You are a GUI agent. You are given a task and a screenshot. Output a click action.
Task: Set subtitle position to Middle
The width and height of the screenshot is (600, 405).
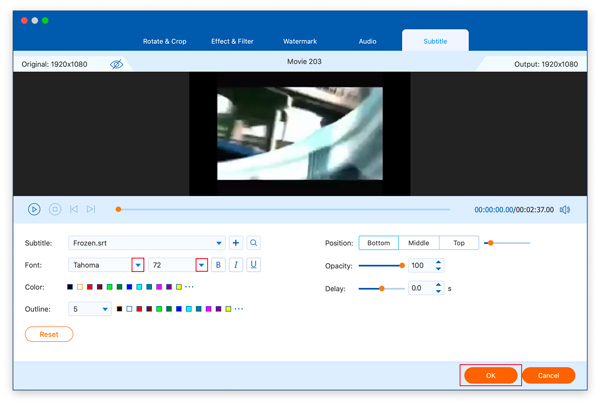pos(419,243)
